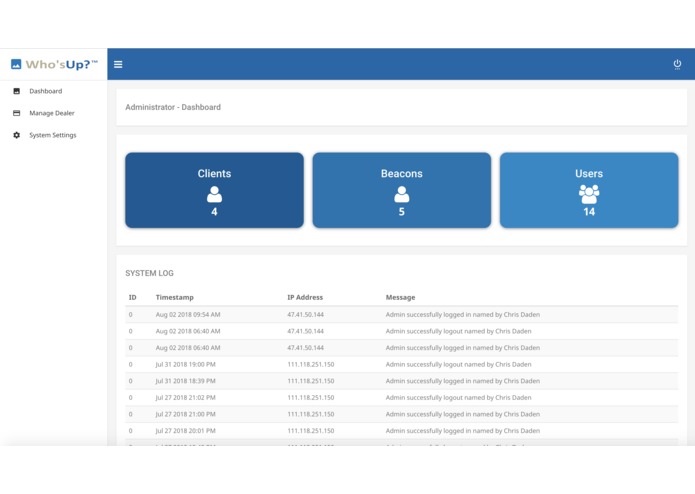
Task: Click IP address in the 19:00 PM row
Action: (311, 365)
